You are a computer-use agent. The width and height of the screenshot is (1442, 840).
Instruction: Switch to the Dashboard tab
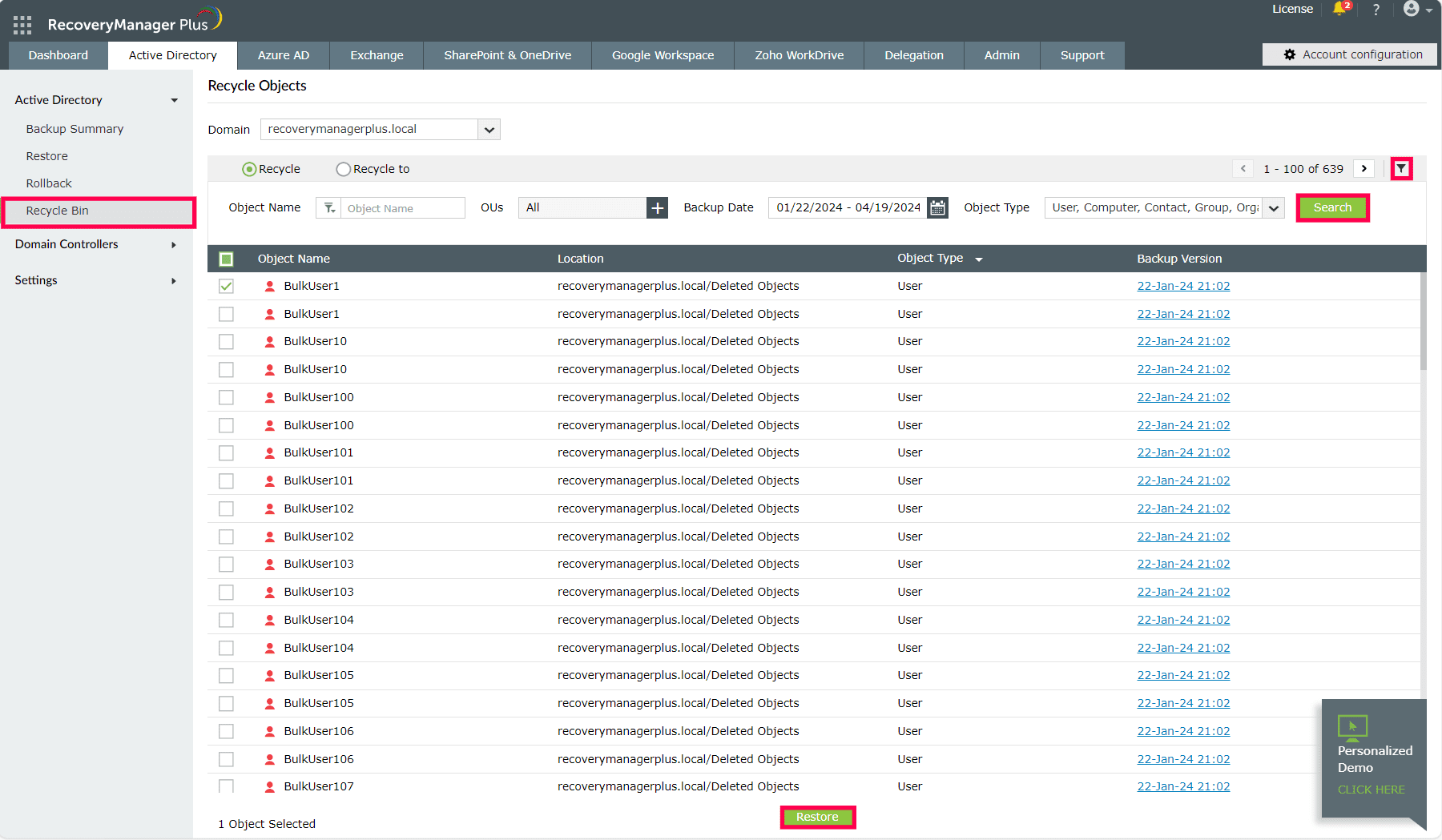click(x=58, y=55)
